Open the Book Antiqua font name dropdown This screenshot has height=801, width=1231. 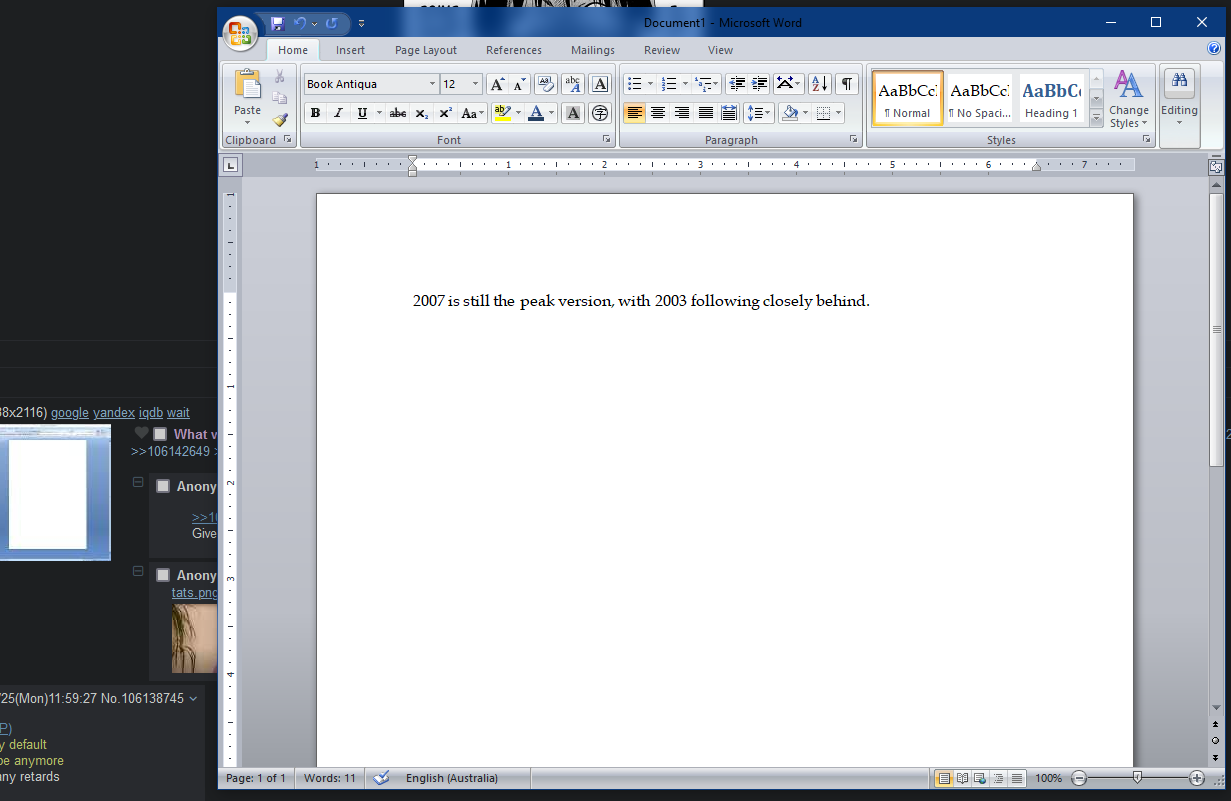pos(432,85)
